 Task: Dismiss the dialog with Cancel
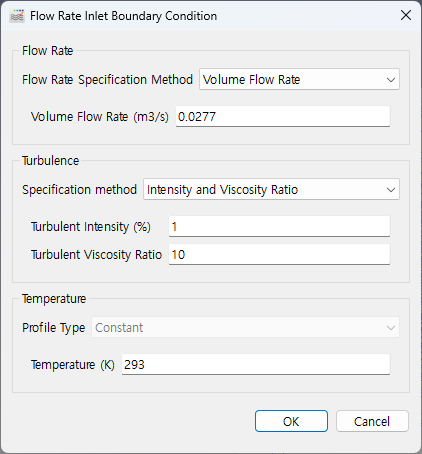(372, 421)
